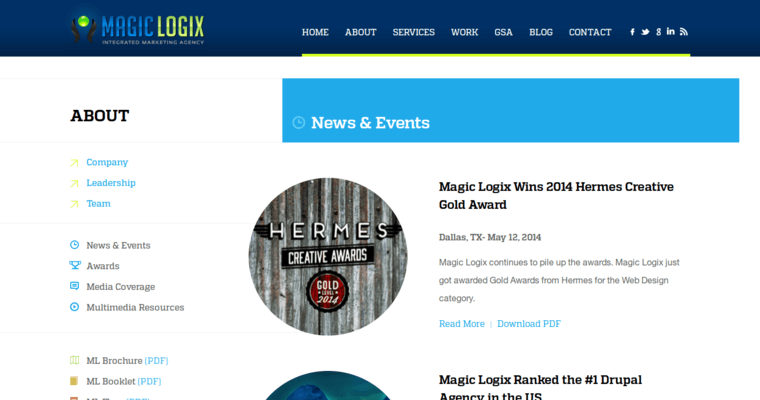
Task: Go to the About menu item
Action: pos(360,32)
